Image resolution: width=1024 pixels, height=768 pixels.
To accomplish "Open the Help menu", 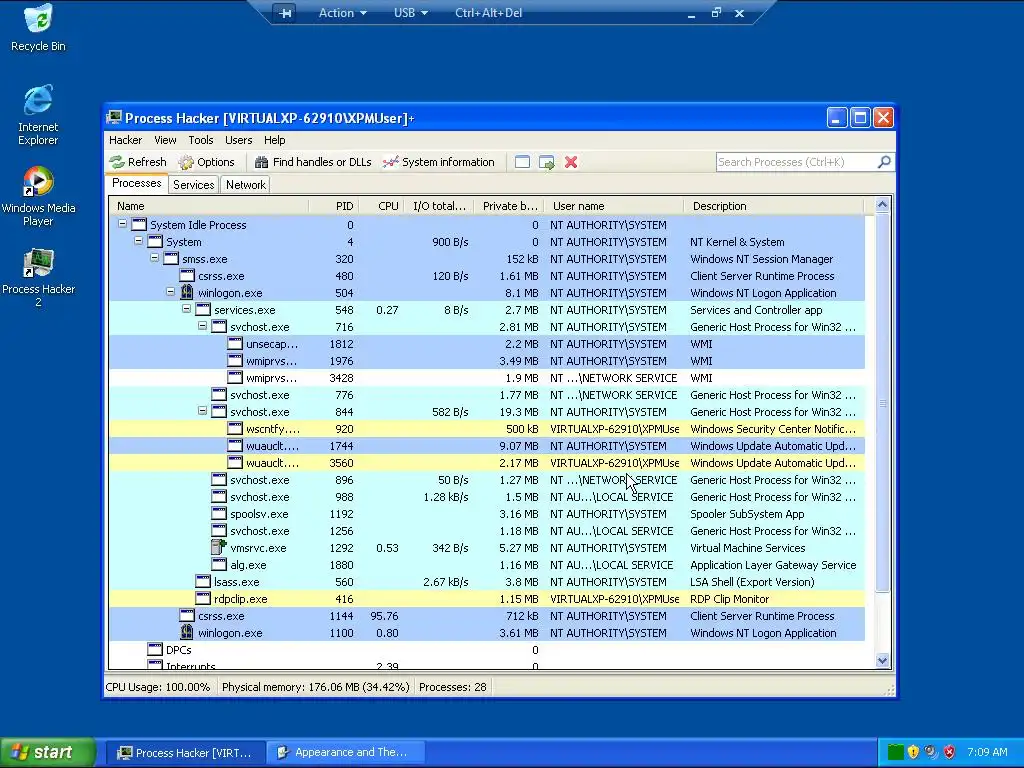I will (274, 140).
